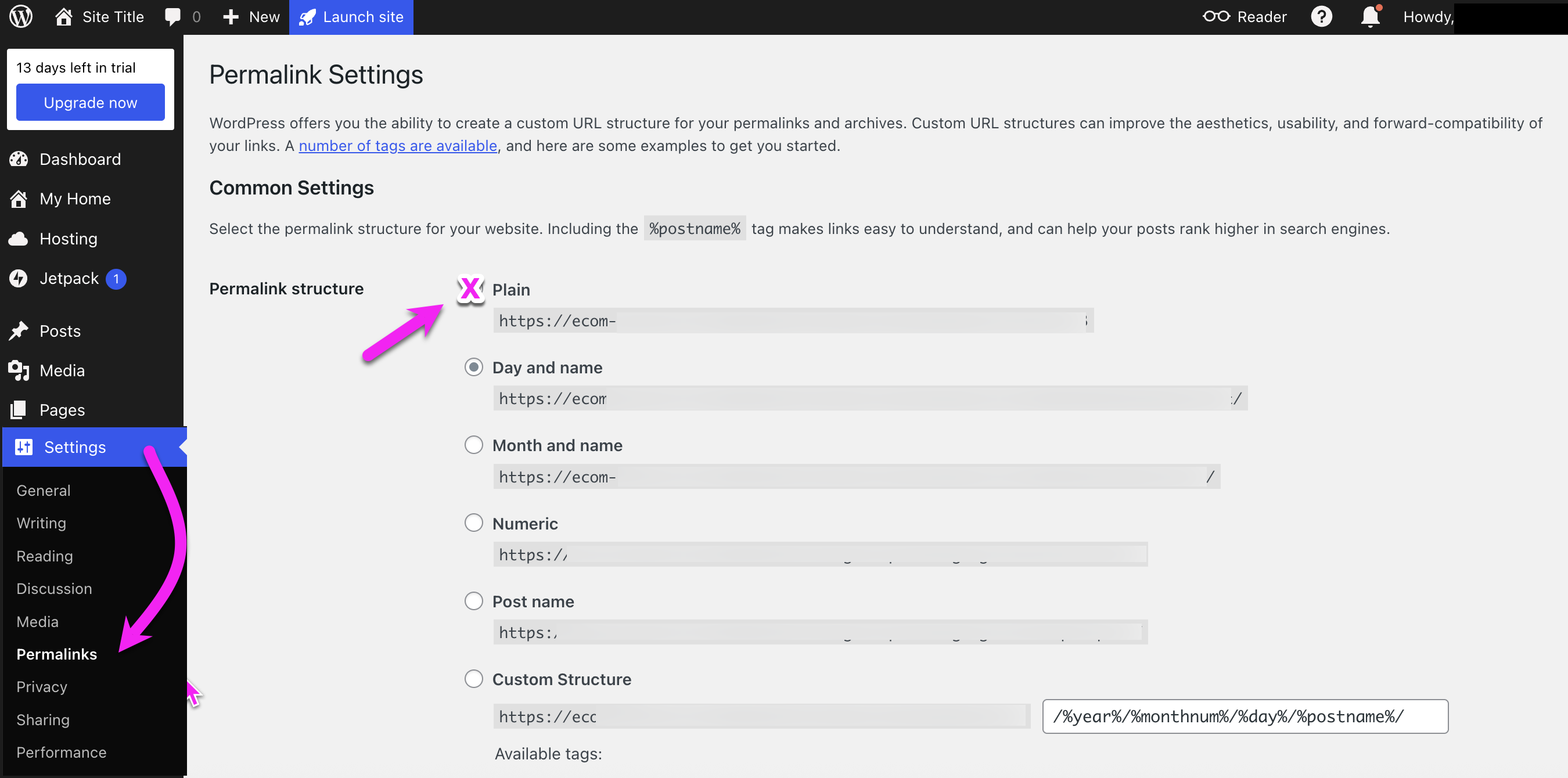Click the Media icon in the sidebar
The image size is (1568, 778).
click(18, 370)
